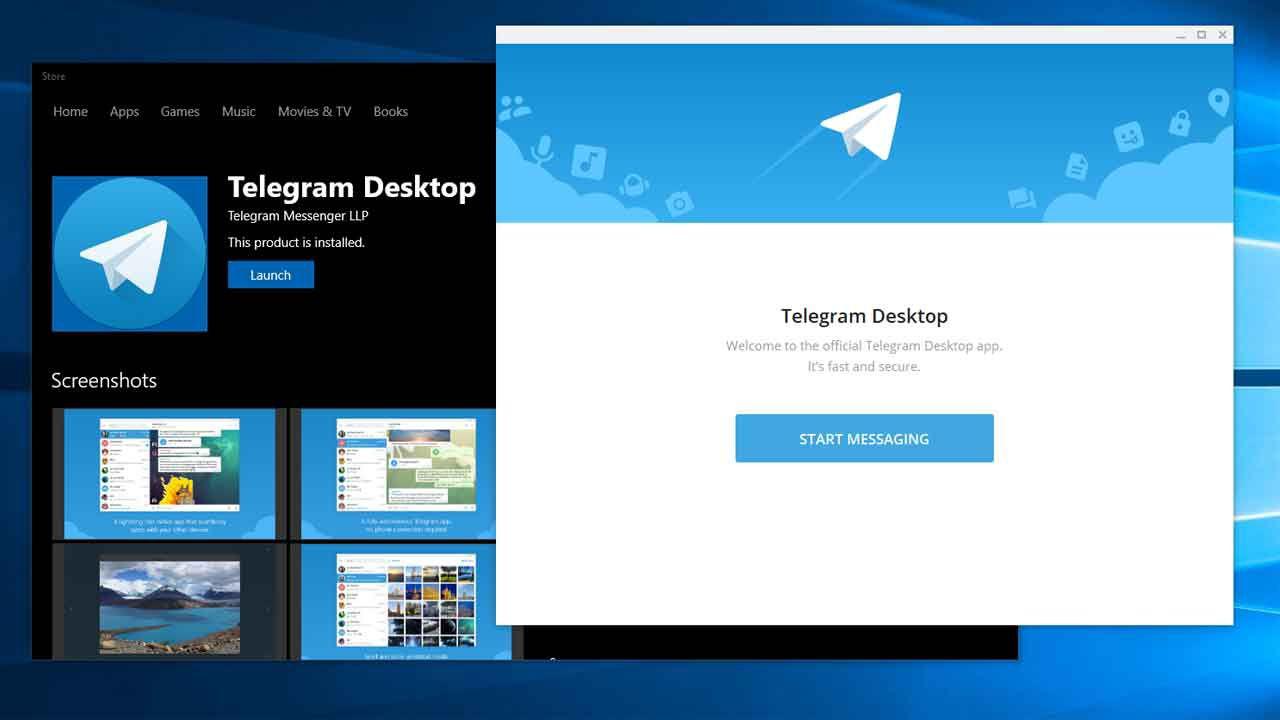The height and width of the screenshot is (720, 1280).
Task: Close the Telegram Desktop window
Action: coord(1223,35)
